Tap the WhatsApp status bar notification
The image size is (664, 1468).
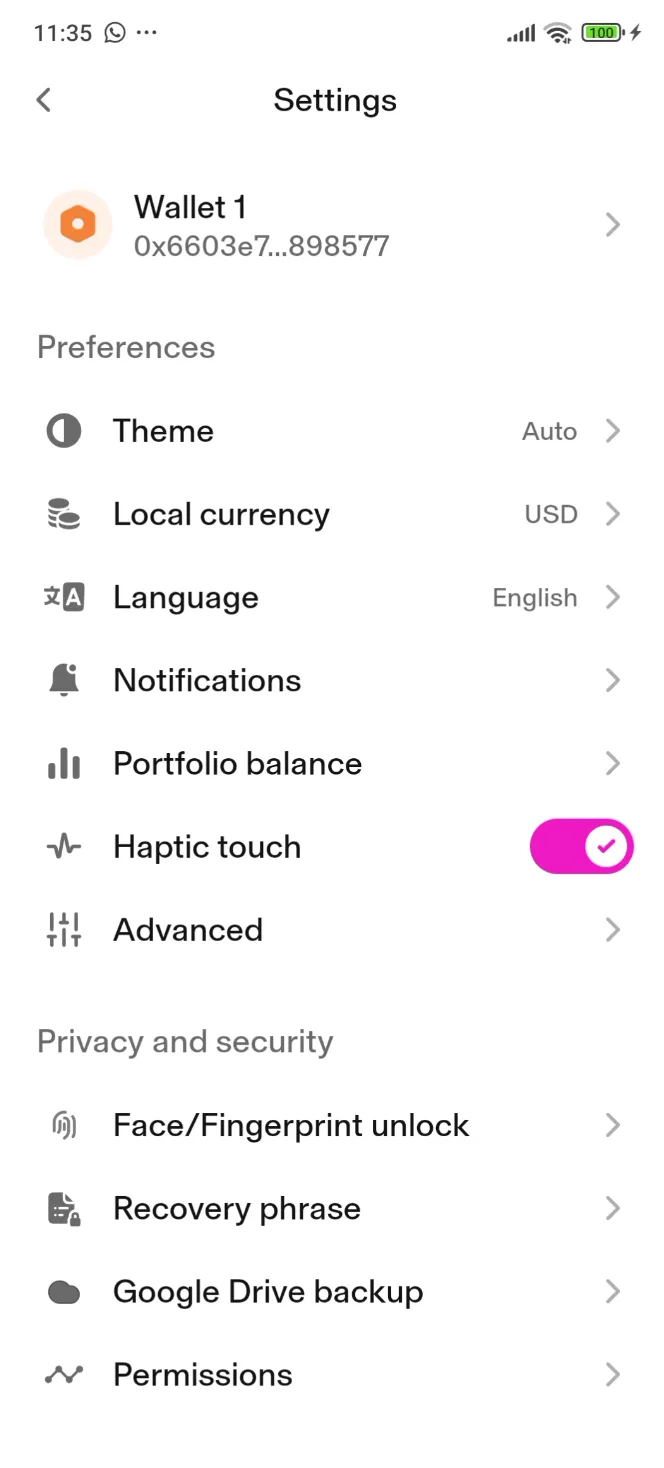[115, 33]
